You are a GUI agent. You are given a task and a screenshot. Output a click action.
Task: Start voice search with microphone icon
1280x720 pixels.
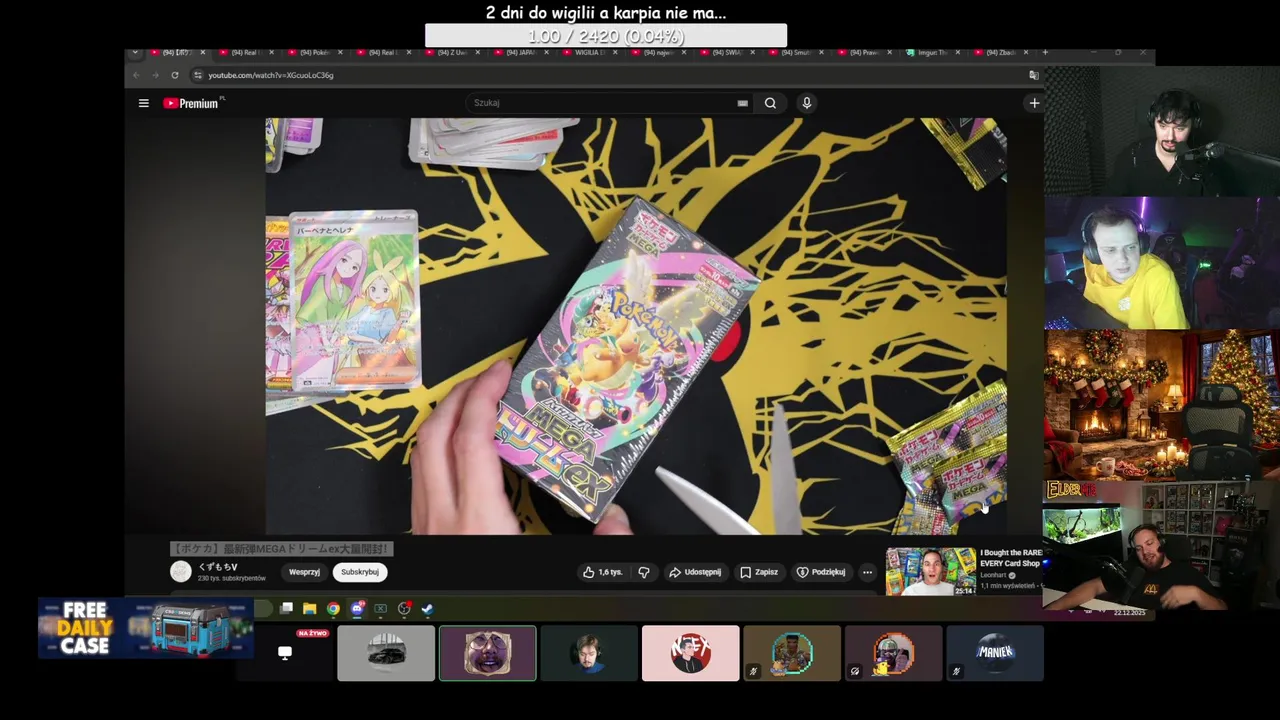[x=806, y=103]
